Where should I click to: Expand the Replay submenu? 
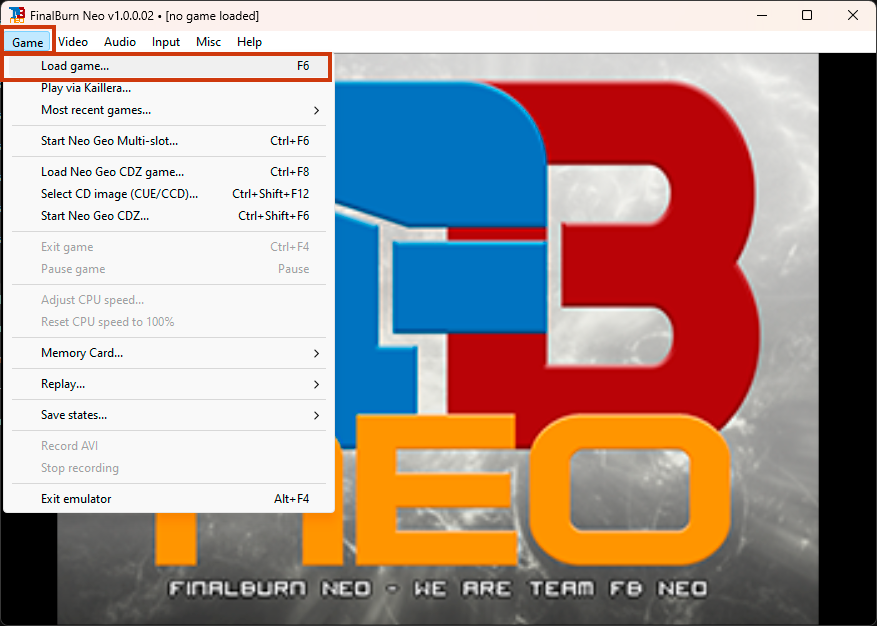pyautogui.click(x=168, y=384)
